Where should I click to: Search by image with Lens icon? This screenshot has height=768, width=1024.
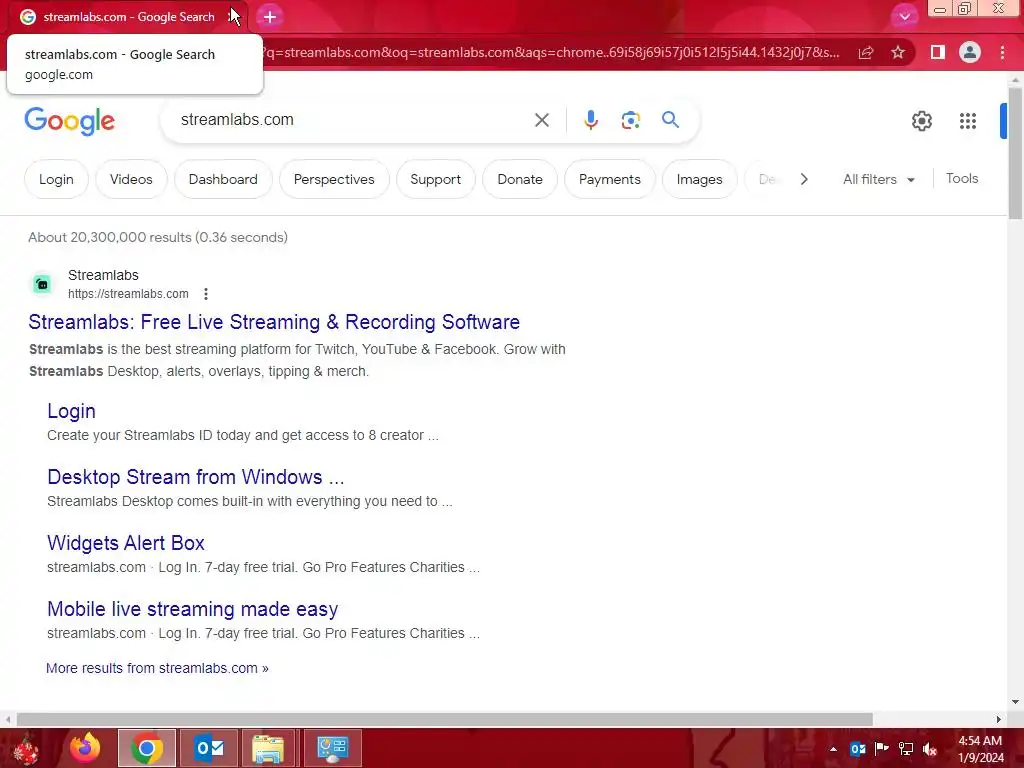(630, 120)
